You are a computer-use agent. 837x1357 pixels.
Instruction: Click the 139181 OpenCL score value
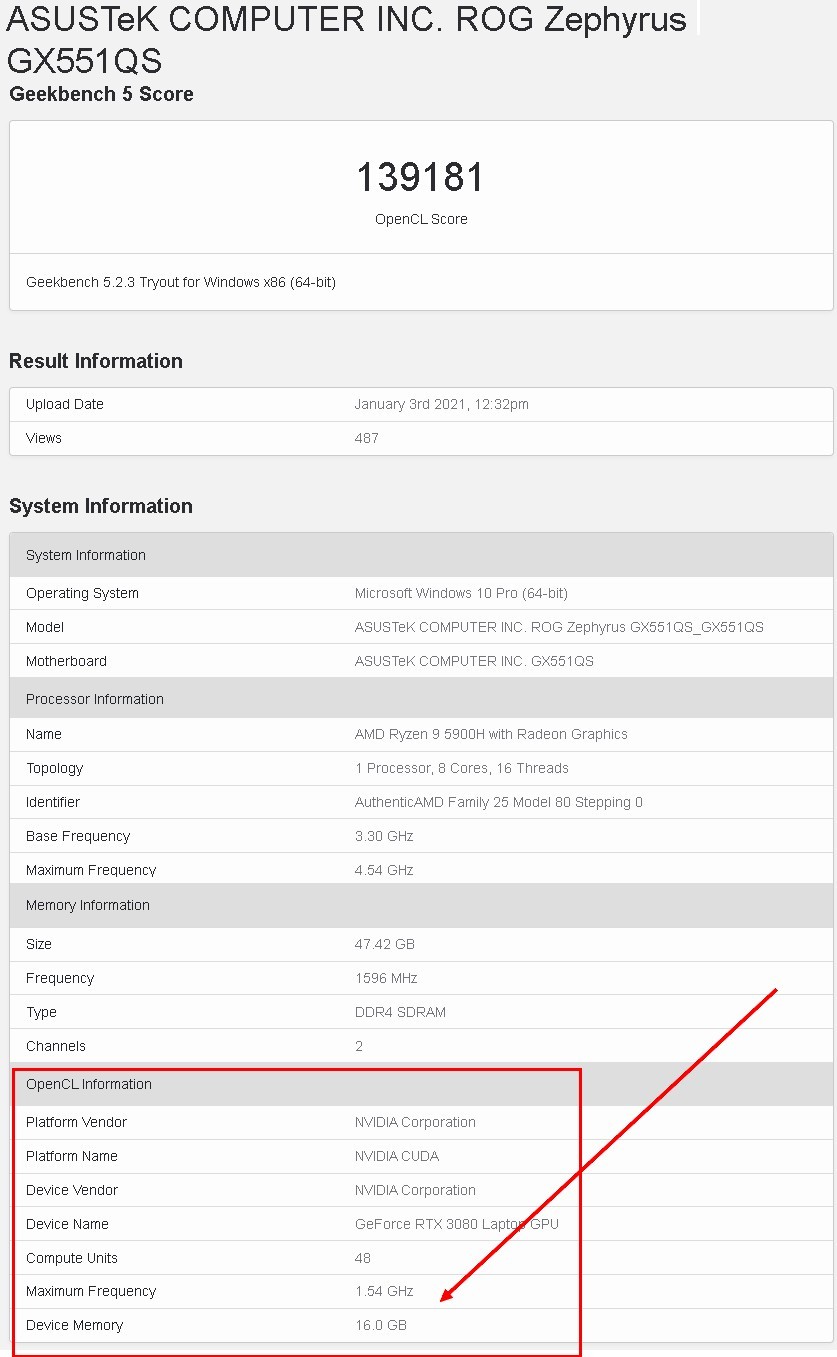pos(420,177)
